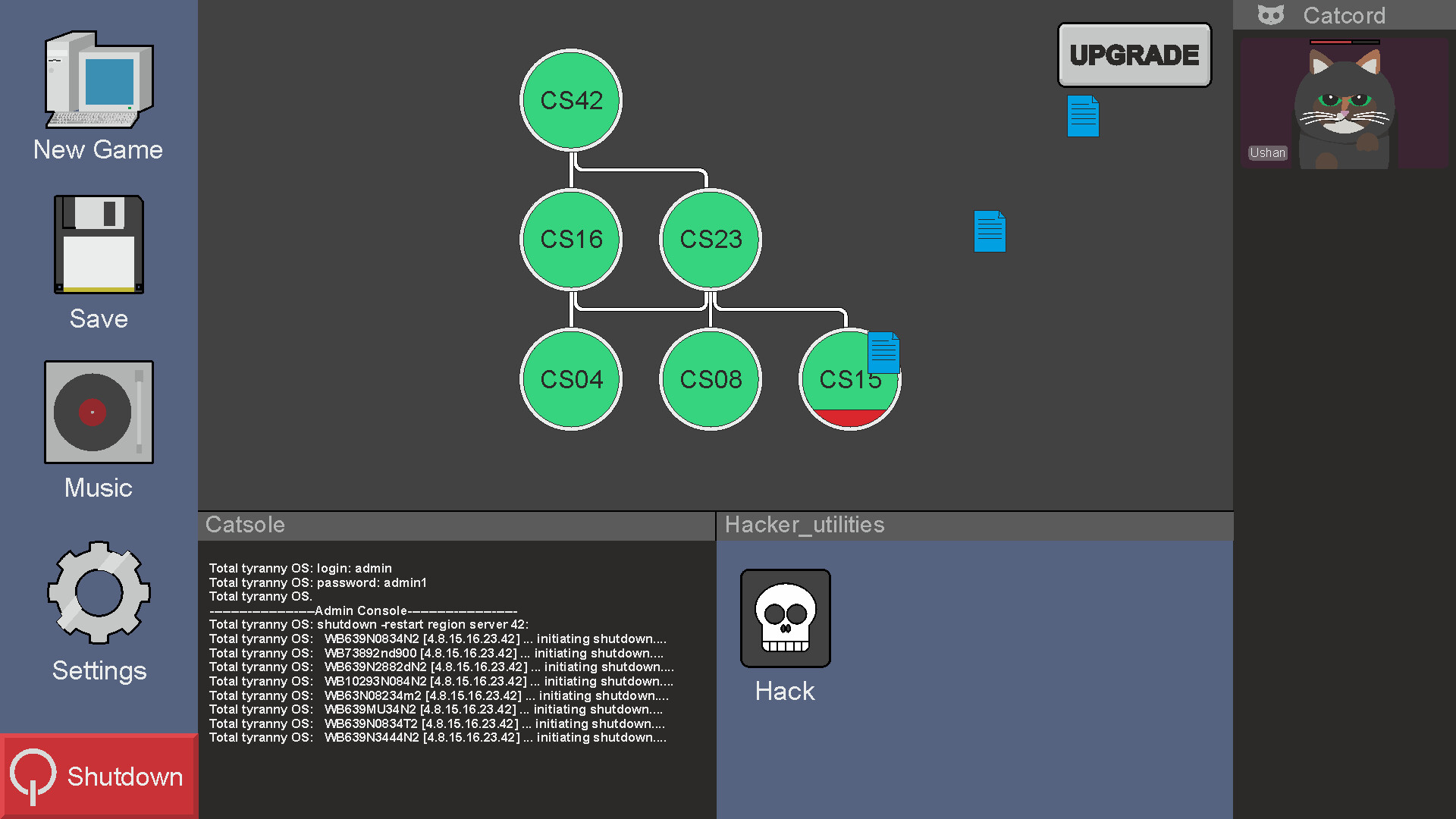Select the CS42 root server node
The width and height of the screenshot is (1456, 819).
(x=570, y=100)
